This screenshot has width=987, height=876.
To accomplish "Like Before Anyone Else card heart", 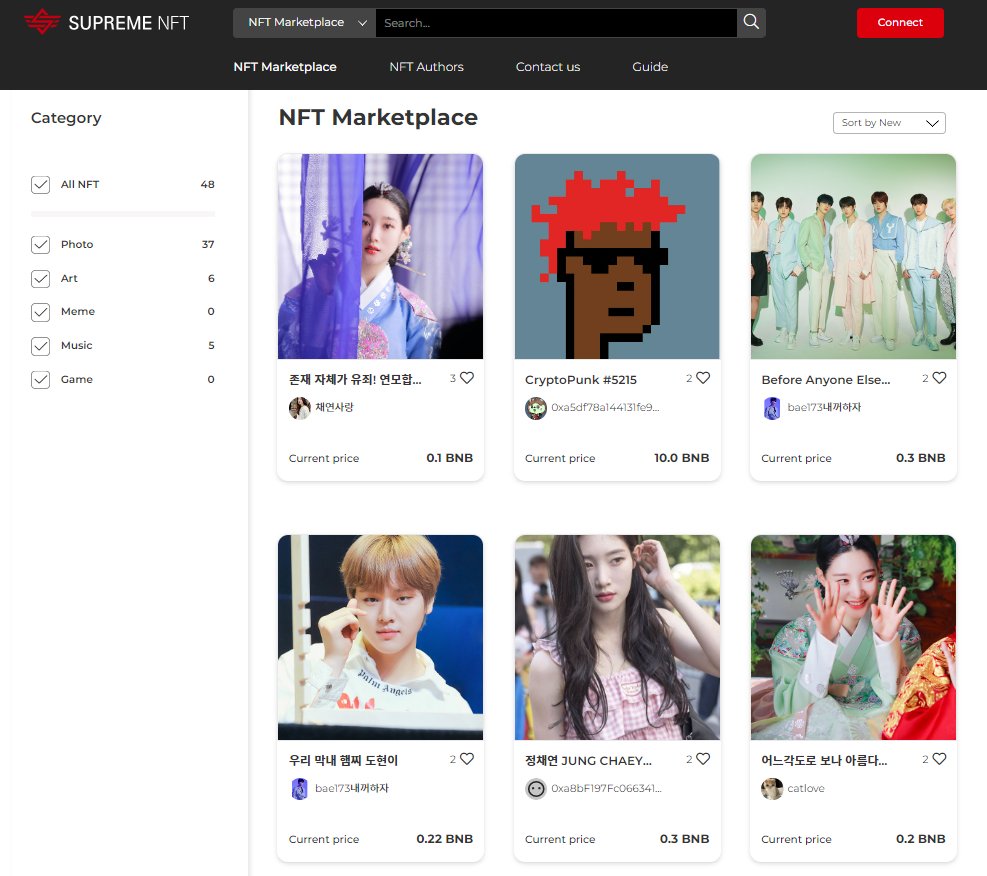I will click(x=939, y=378).
